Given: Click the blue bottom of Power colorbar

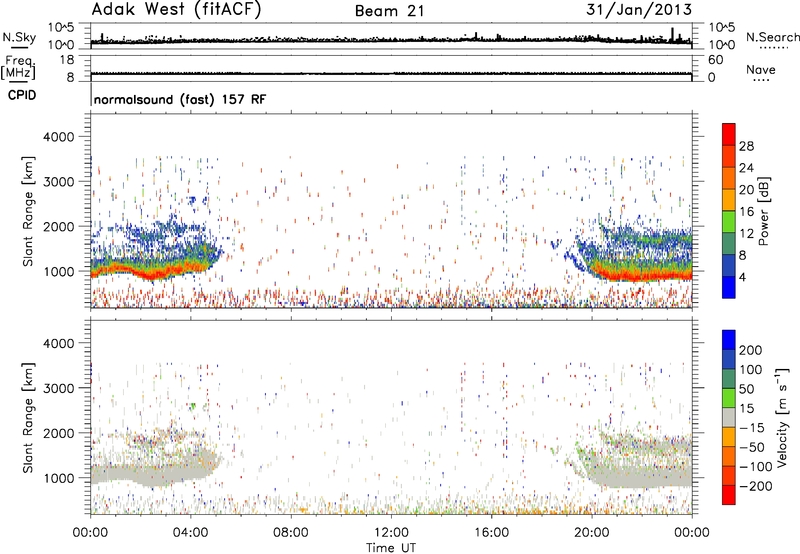Looking at the screenshot, I should (x=729, y=287).
